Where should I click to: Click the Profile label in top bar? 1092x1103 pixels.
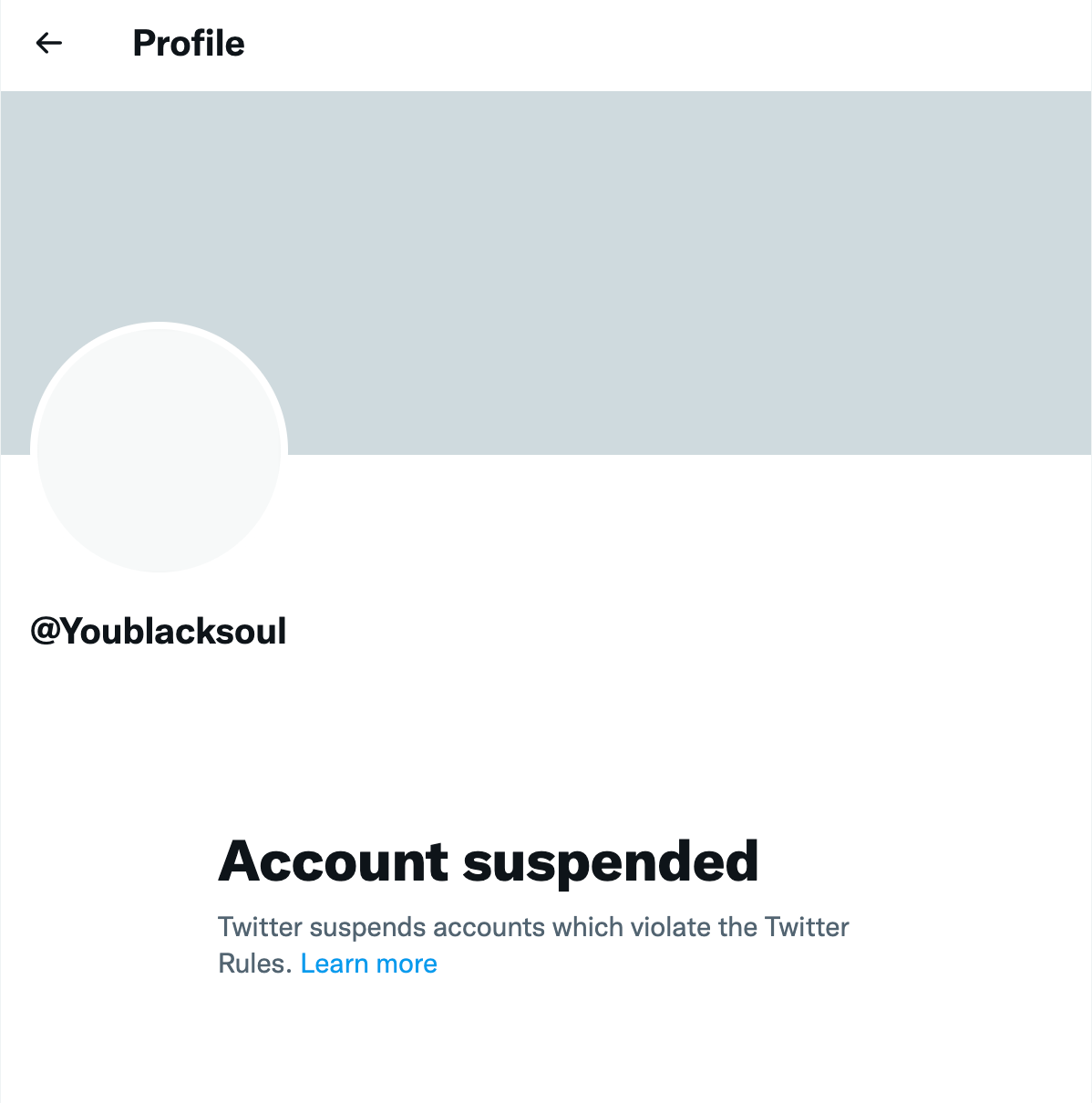pos(189,43)
